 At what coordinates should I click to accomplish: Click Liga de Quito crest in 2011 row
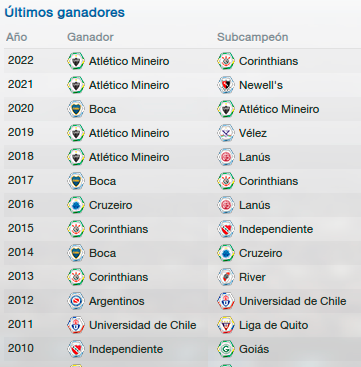pos(226,325)
